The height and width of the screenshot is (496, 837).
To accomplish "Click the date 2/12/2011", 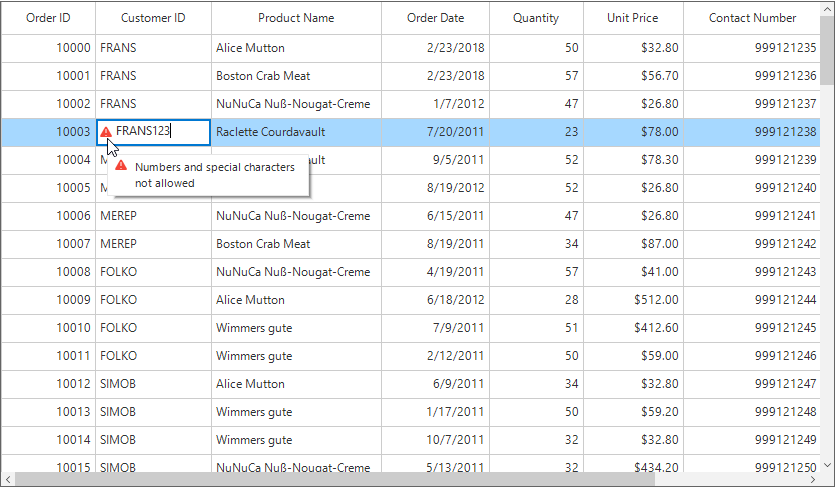I will pos(436,356).
